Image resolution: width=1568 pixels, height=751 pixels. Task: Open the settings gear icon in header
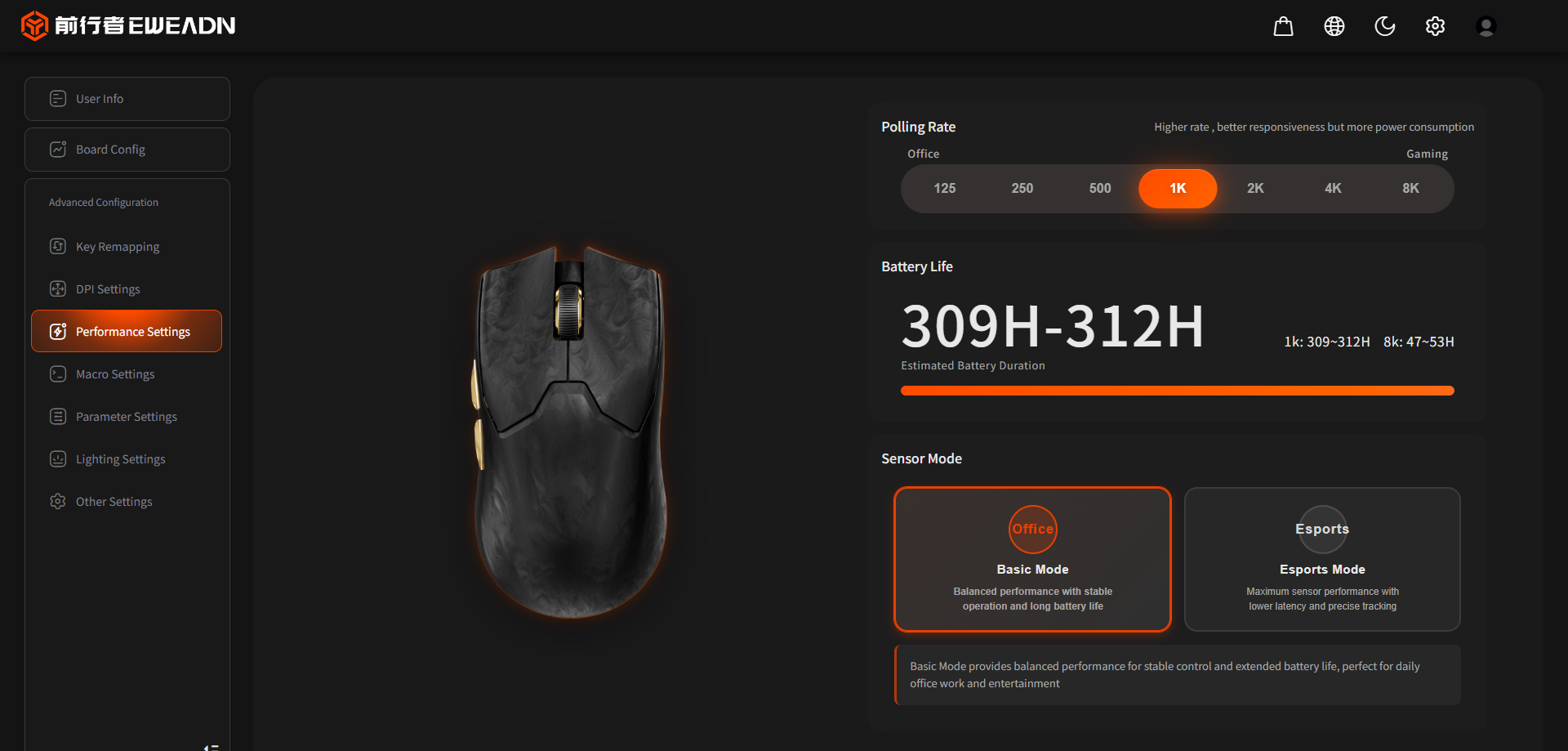click(1435, 26)
